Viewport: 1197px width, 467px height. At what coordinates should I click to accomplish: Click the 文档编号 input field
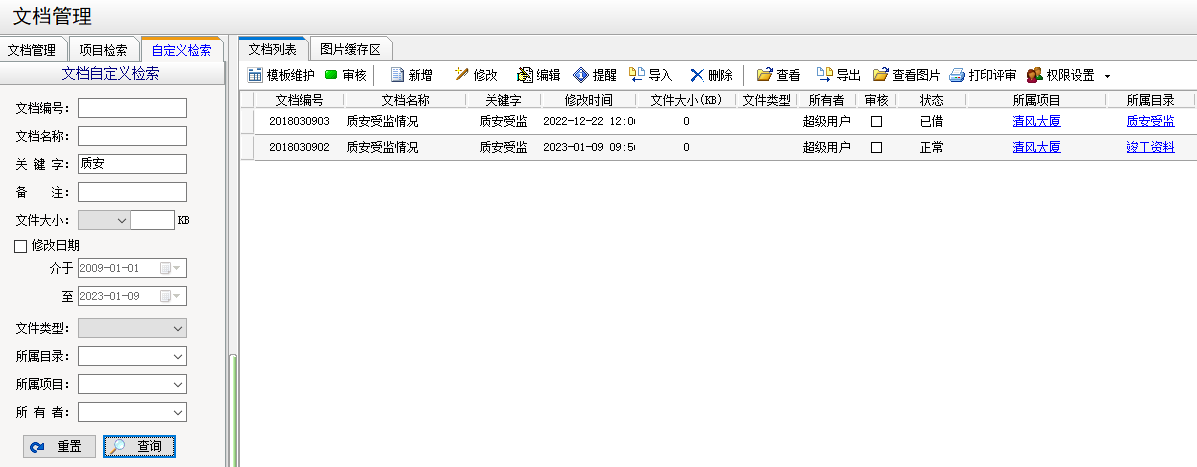tap(132, 108)
